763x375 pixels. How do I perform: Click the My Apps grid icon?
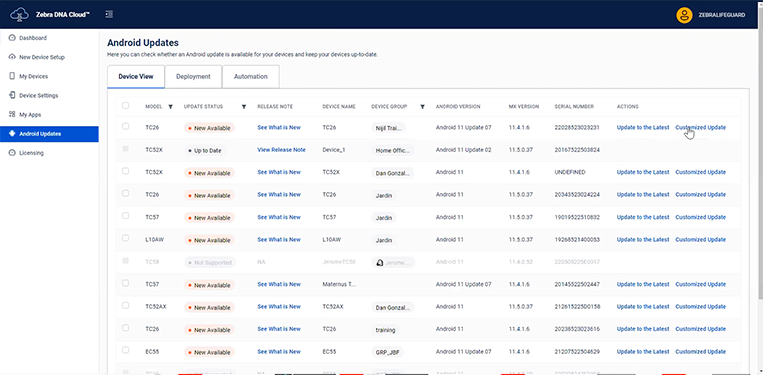click(12, 114)
